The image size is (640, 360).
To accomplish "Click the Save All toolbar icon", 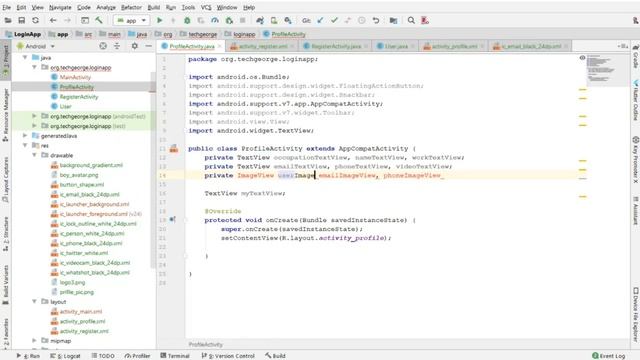I will pyautogui.click(x=22, y=20).
